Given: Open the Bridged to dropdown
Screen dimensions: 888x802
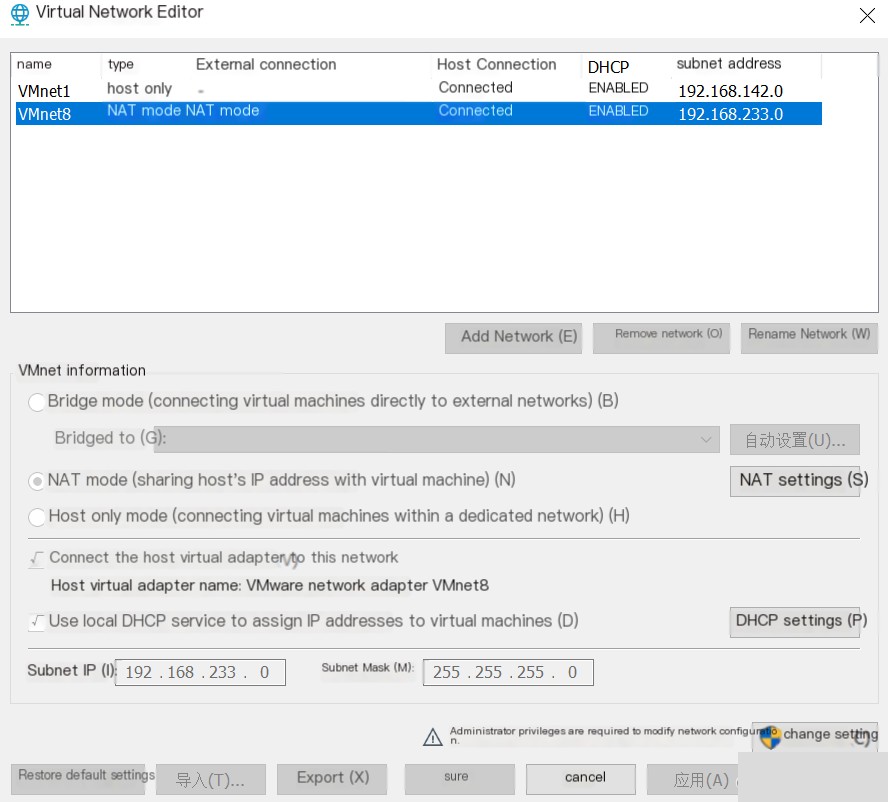Looking at the screenshot, I should (437, 440).
